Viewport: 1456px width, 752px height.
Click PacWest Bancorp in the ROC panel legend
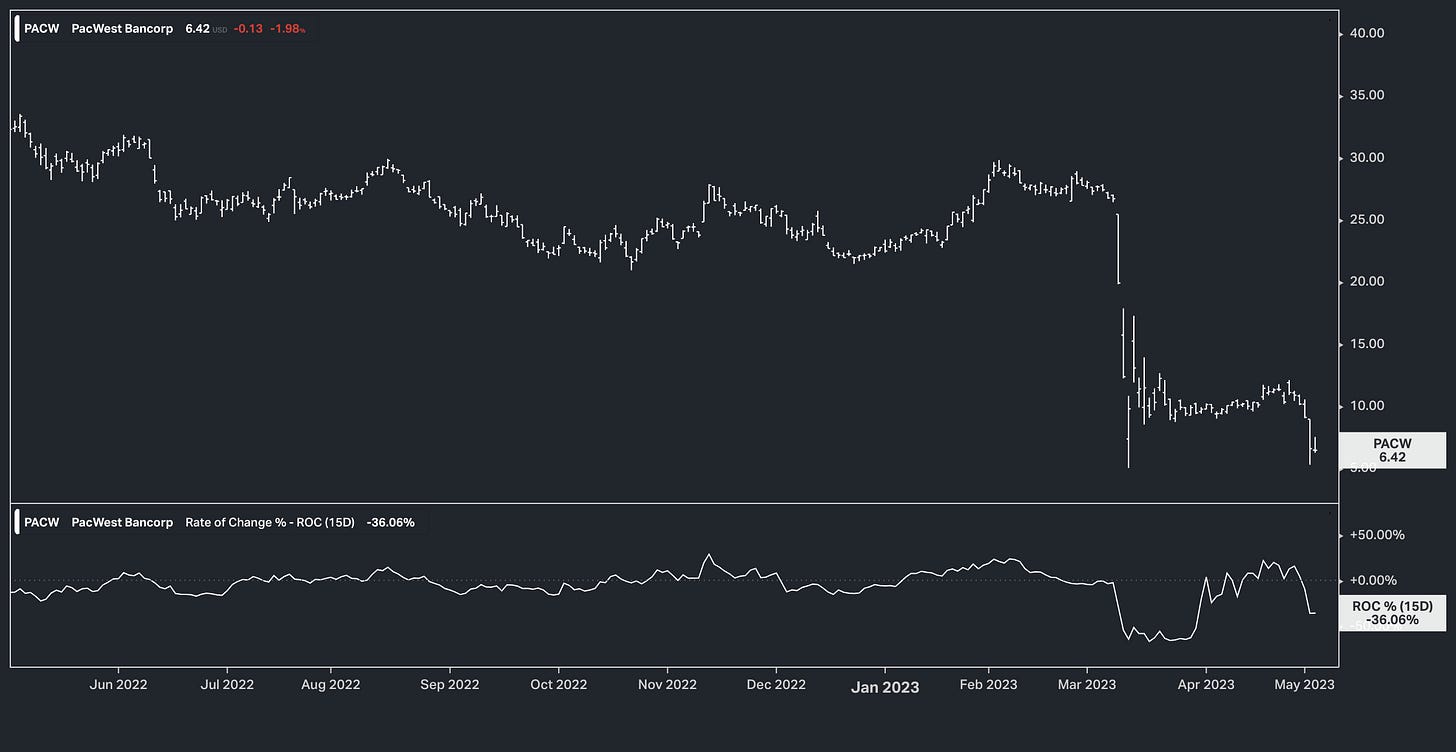click(x=122, y=522)
